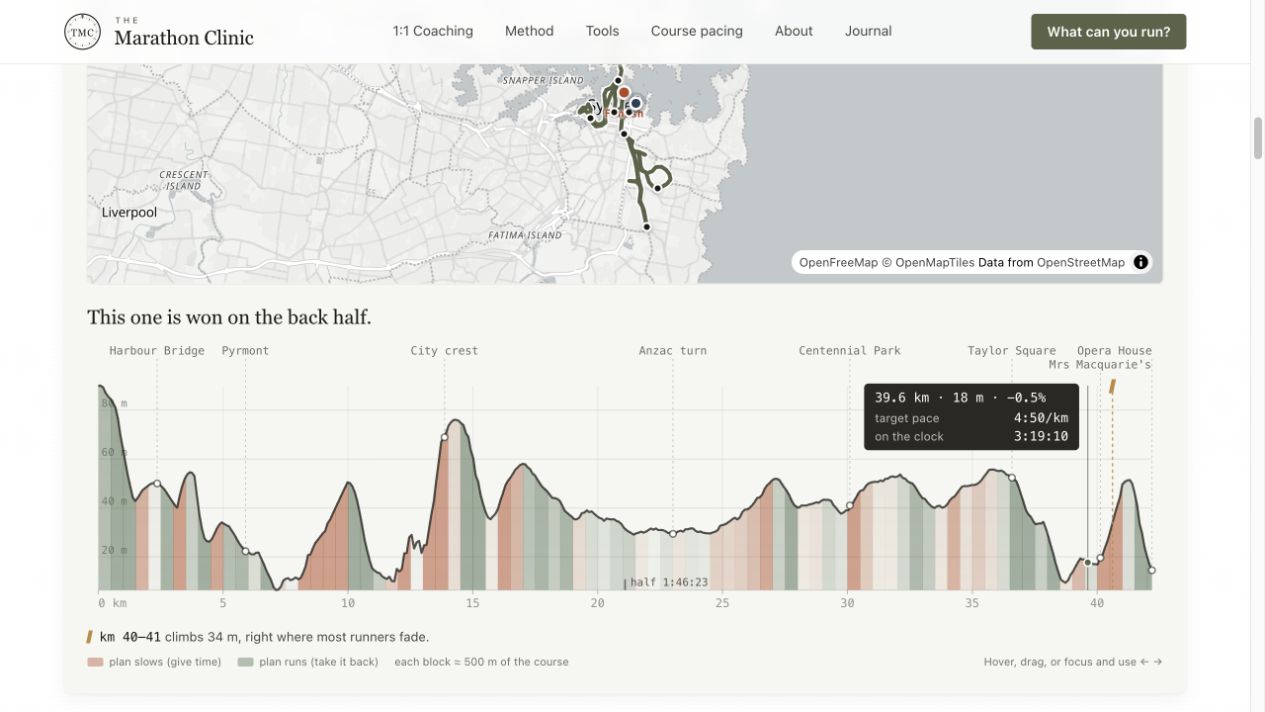This screenshot has height=712, width=1265.
Task: Click the 15 km axis label
Action: (x=472, y=603)
